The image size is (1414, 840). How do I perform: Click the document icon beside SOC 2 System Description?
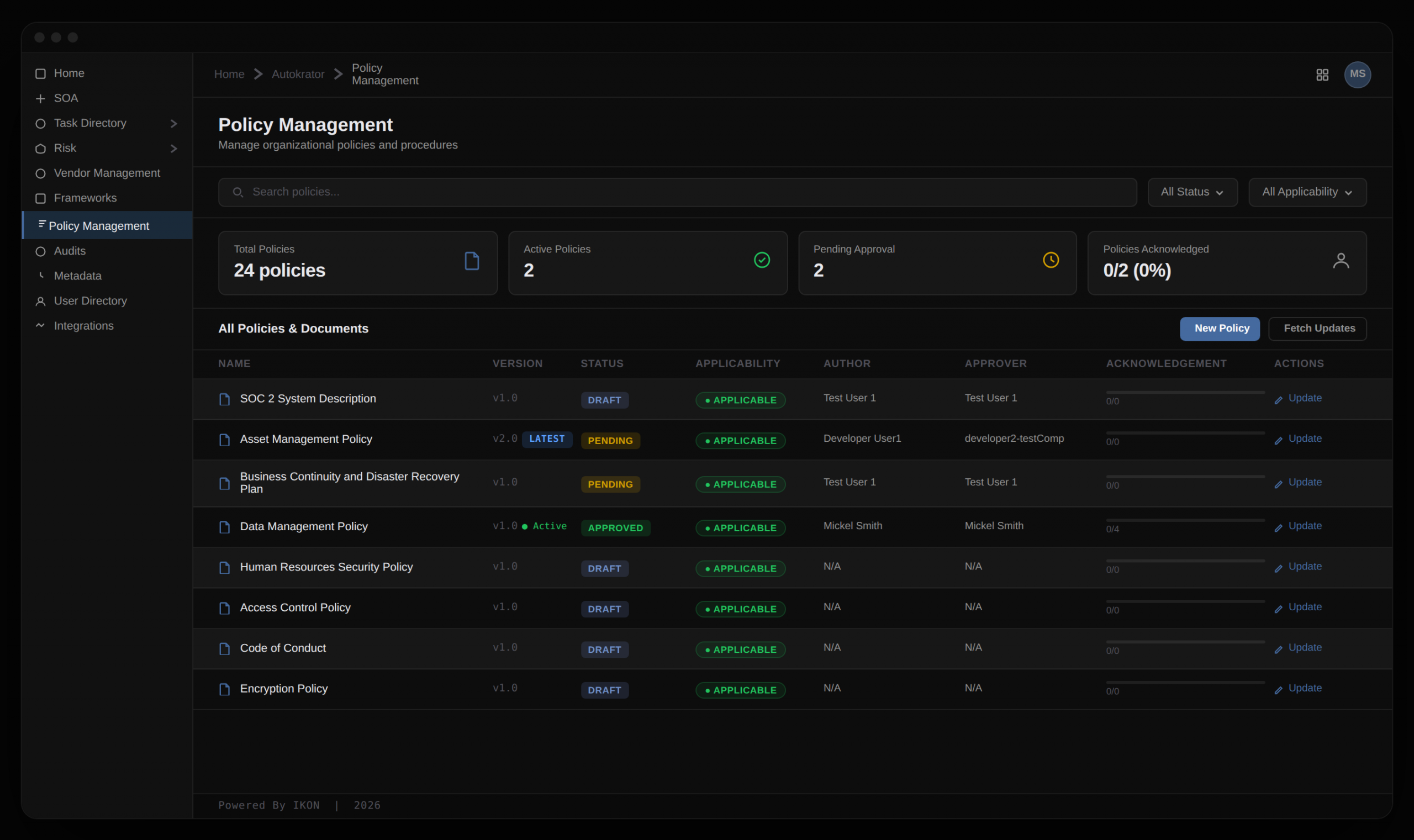pyautogui.click(x=224, y=399)
